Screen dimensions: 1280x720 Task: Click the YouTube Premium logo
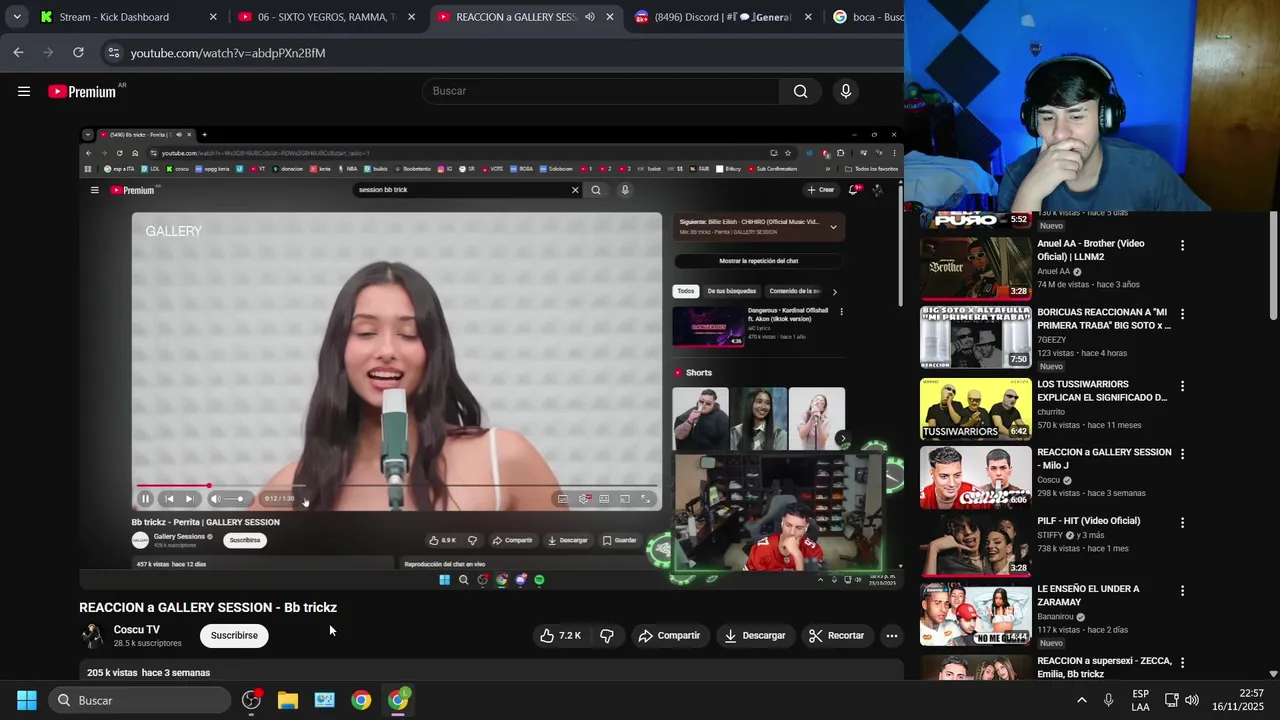pos(83,91)
